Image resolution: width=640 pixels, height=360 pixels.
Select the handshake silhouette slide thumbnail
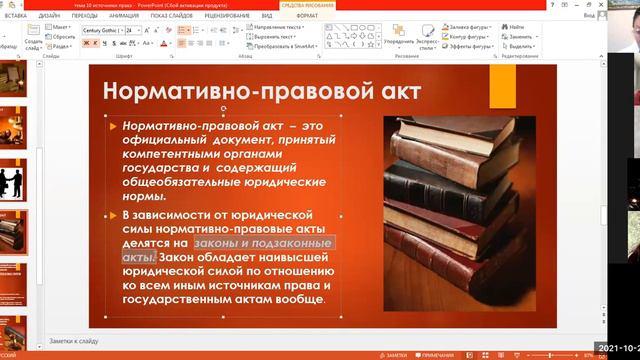coord(13,181)
